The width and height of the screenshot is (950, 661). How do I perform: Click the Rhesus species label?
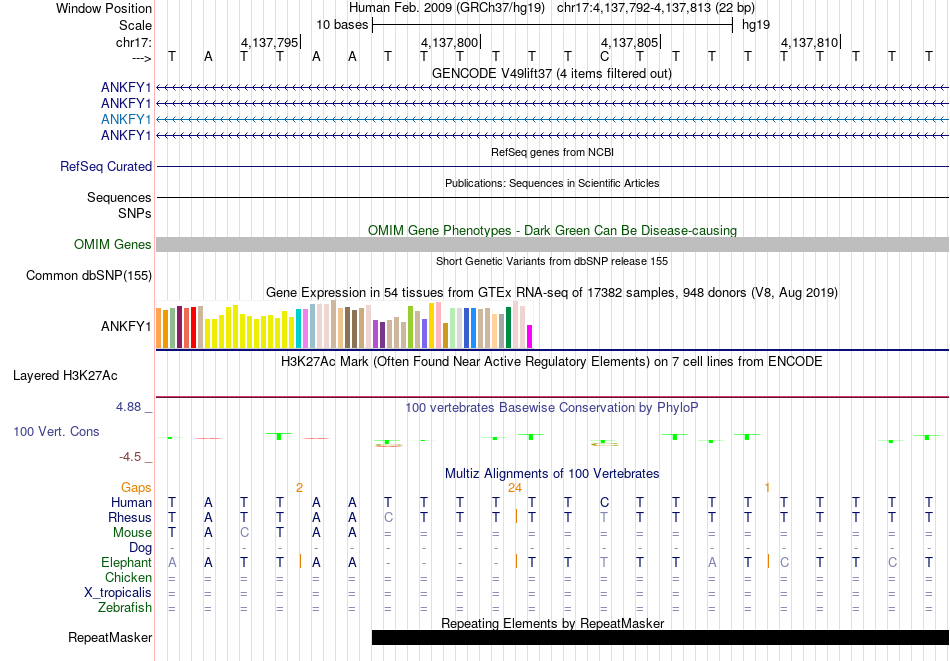coord(130,518)
